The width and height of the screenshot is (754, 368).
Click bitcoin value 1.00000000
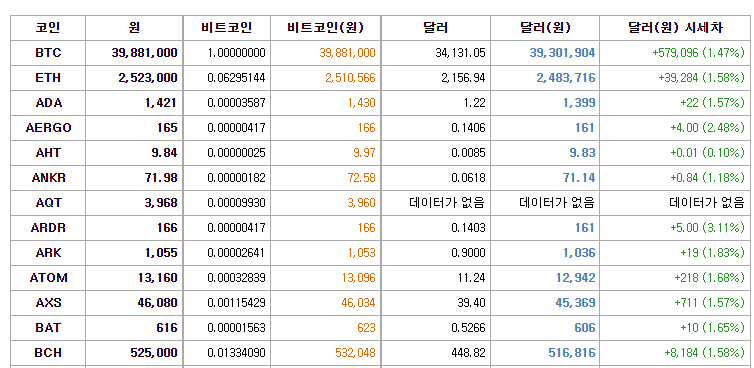236,53
